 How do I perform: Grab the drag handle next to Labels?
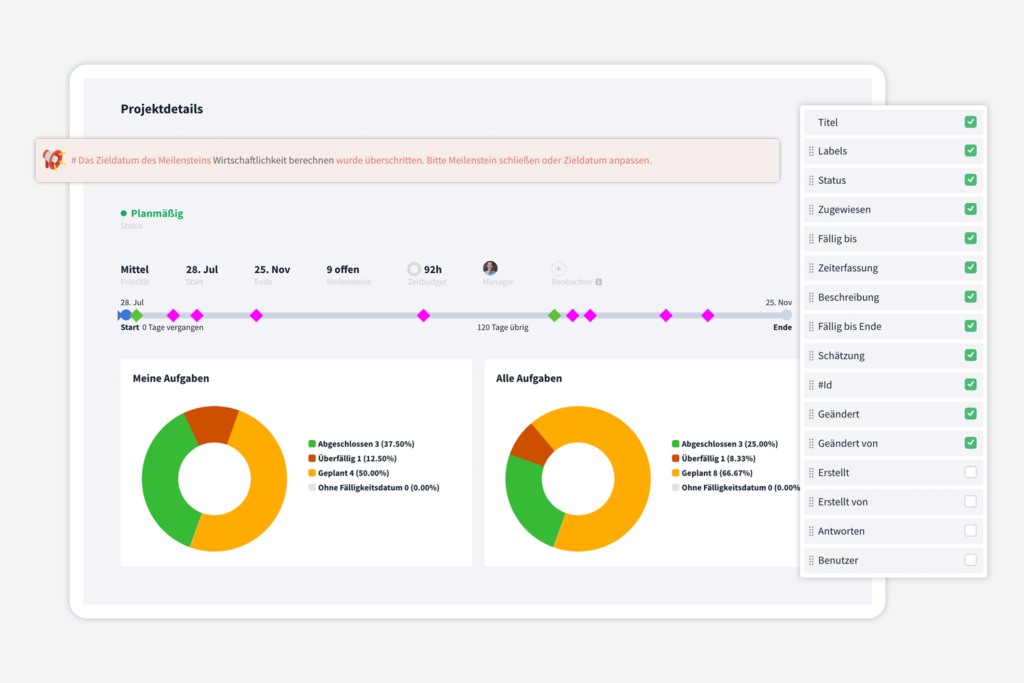[811, 151]
